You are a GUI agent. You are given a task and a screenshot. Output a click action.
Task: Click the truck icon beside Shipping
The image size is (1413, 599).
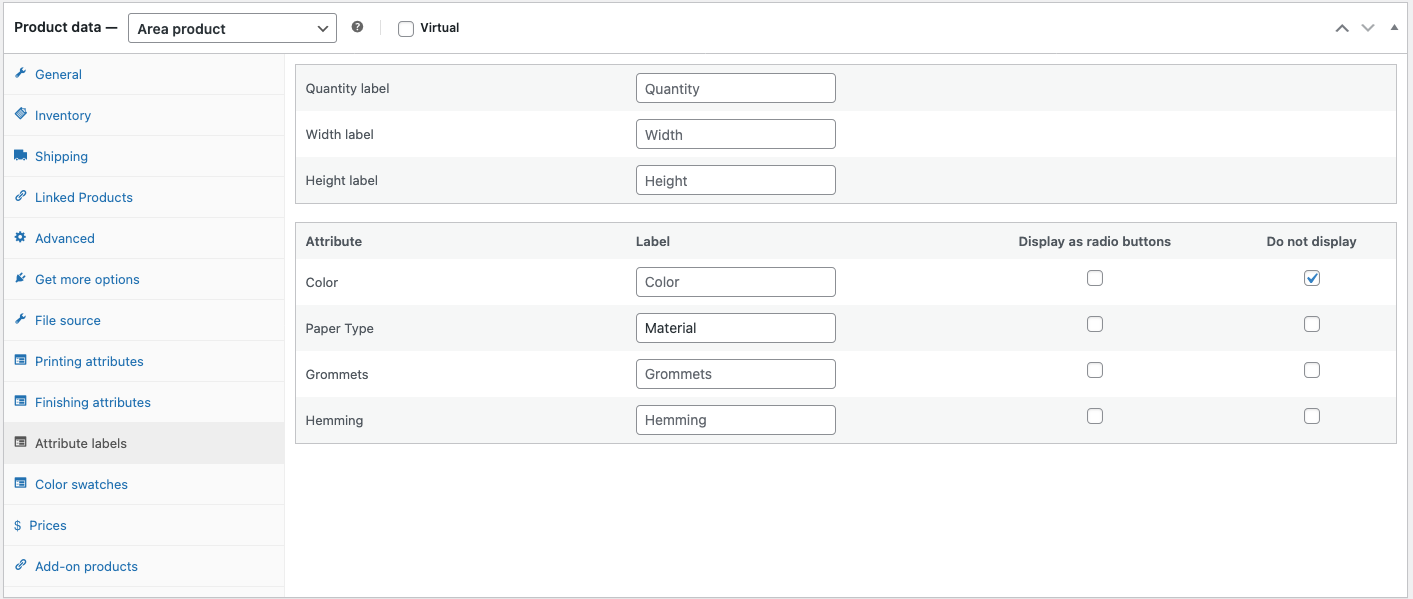(x=20, y=156)
